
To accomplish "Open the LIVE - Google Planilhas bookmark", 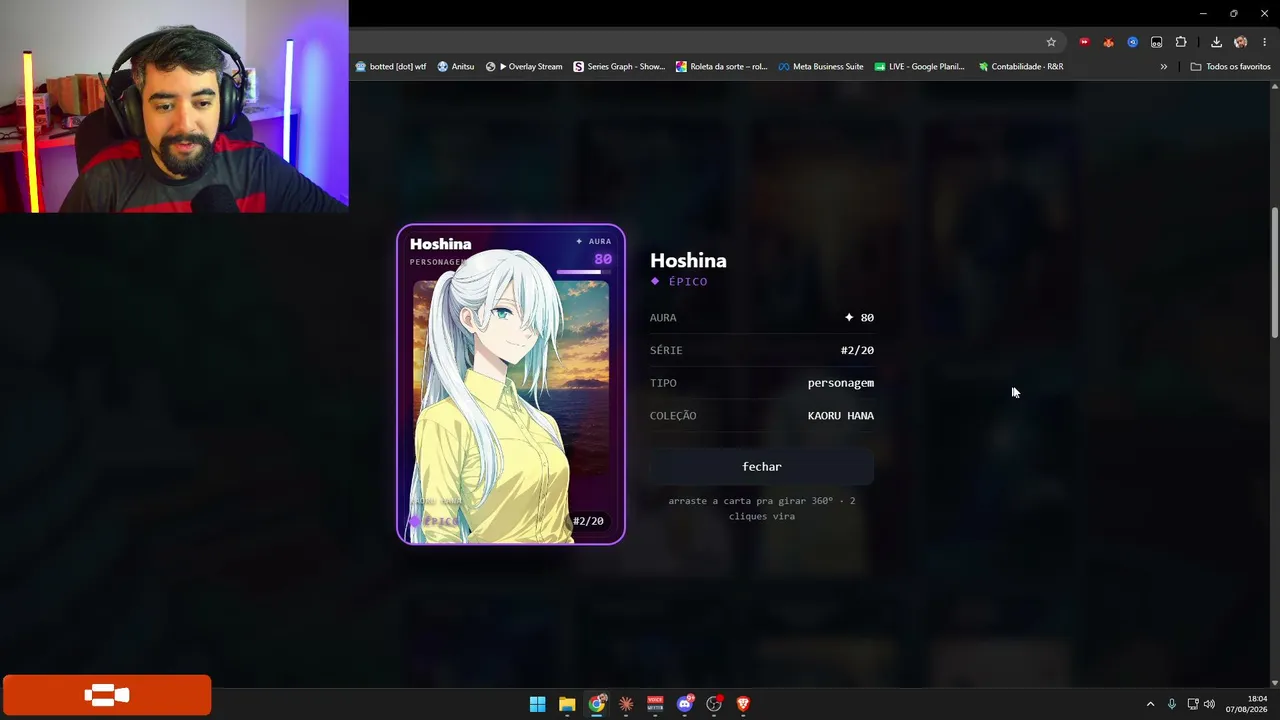I will point(919,67).
